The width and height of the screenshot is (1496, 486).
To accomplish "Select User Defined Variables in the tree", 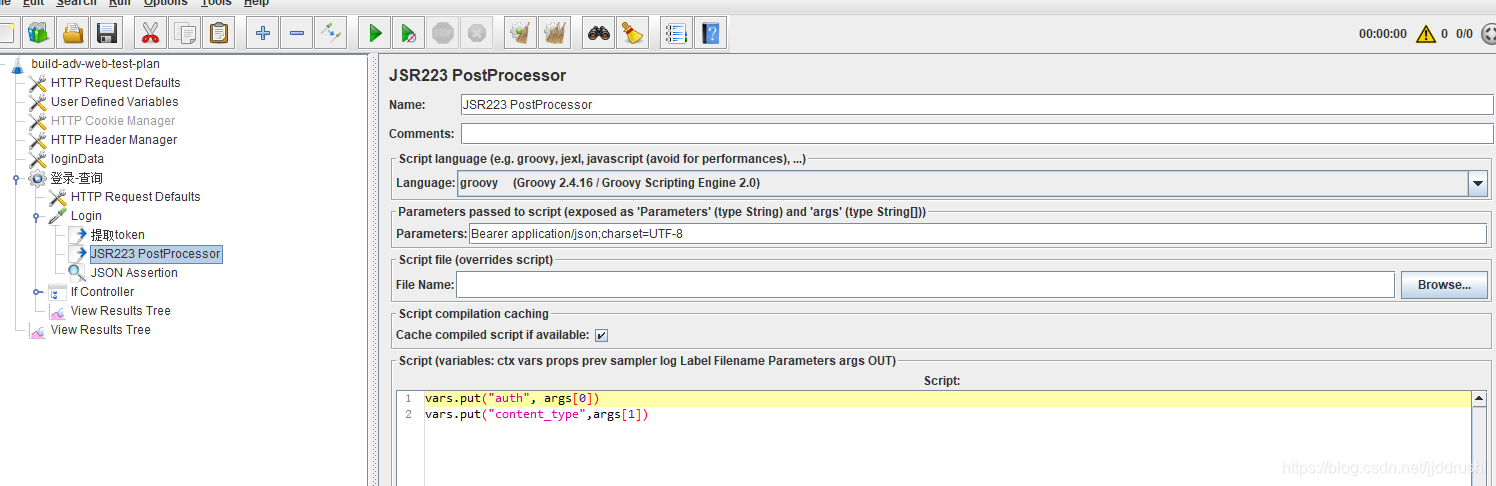I will (x=114, y=102).
